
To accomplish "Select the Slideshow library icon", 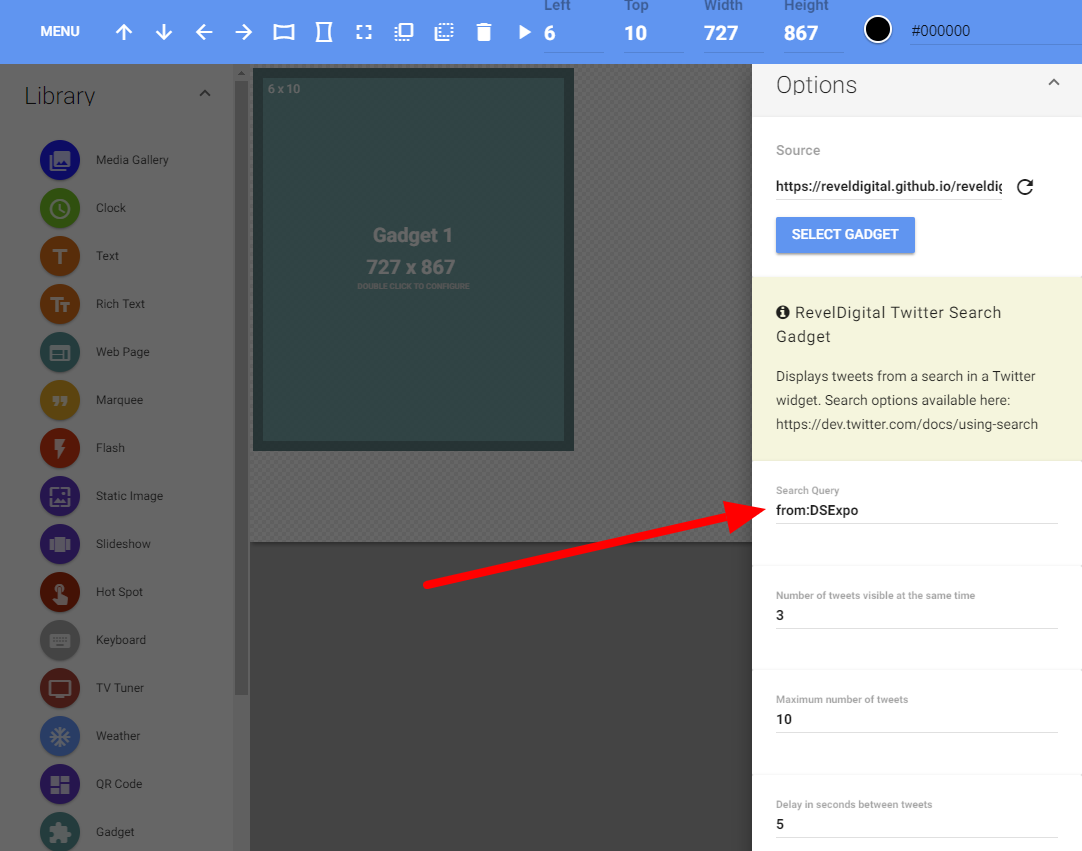I will click(60, 544).
